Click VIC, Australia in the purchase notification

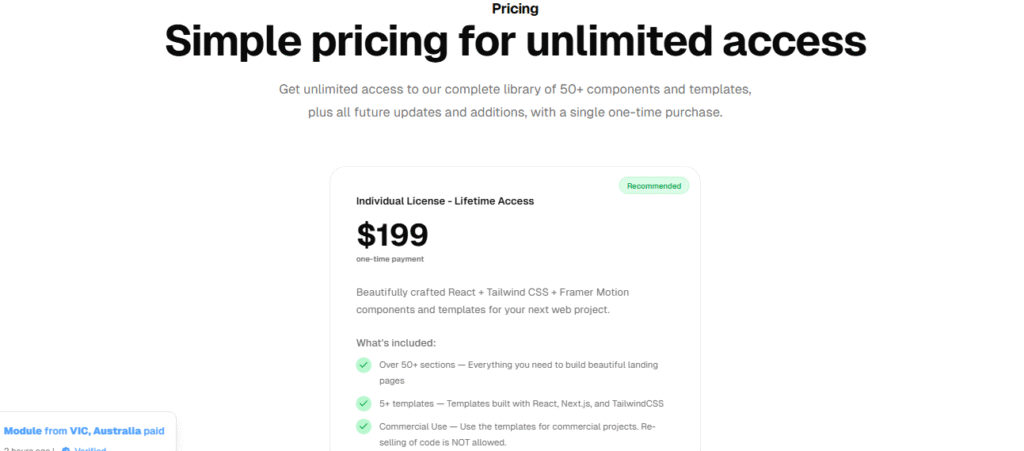104,431
